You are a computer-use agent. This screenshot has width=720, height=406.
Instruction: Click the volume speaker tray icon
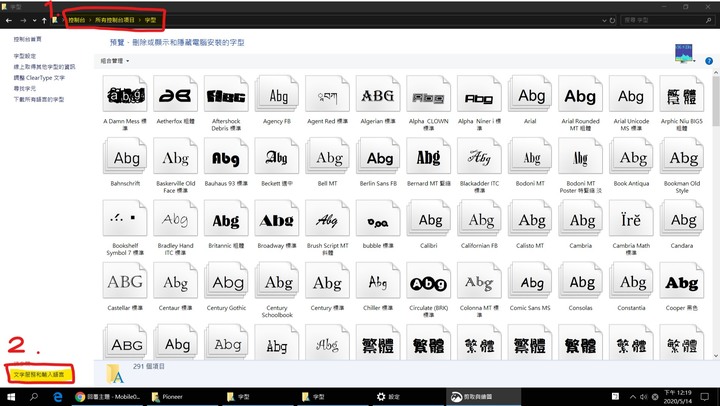pyautogui.click(x=644, y=397)
